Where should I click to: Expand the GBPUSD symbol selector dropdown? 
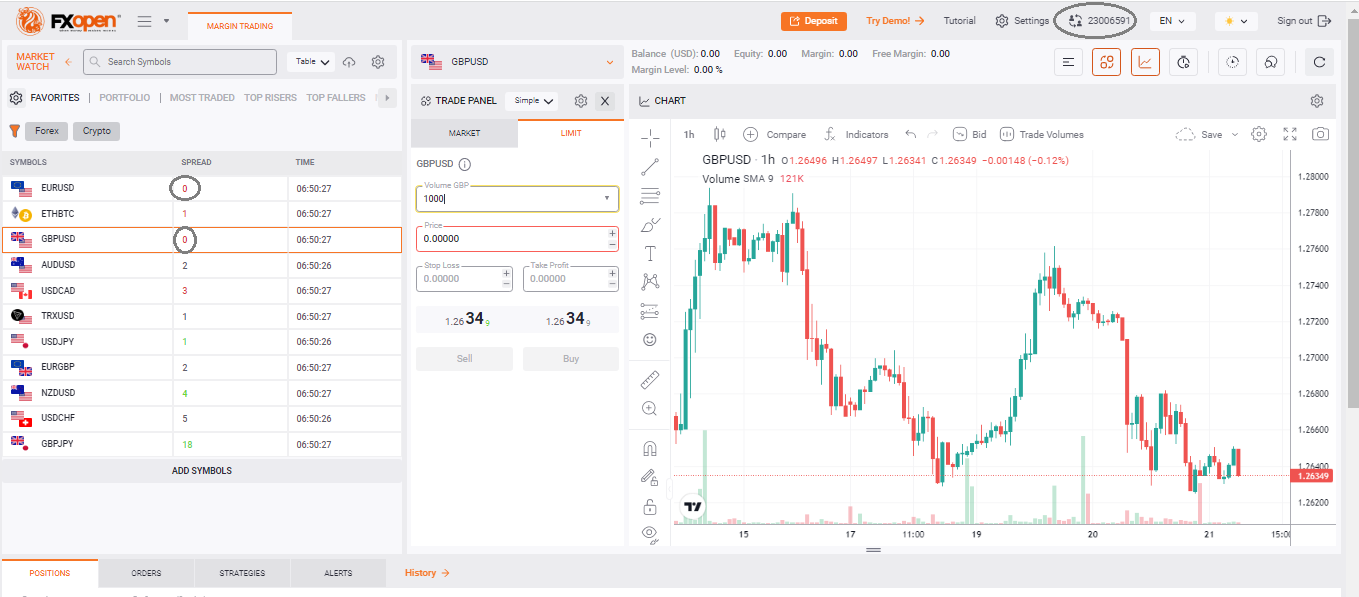tap(611, 62)
